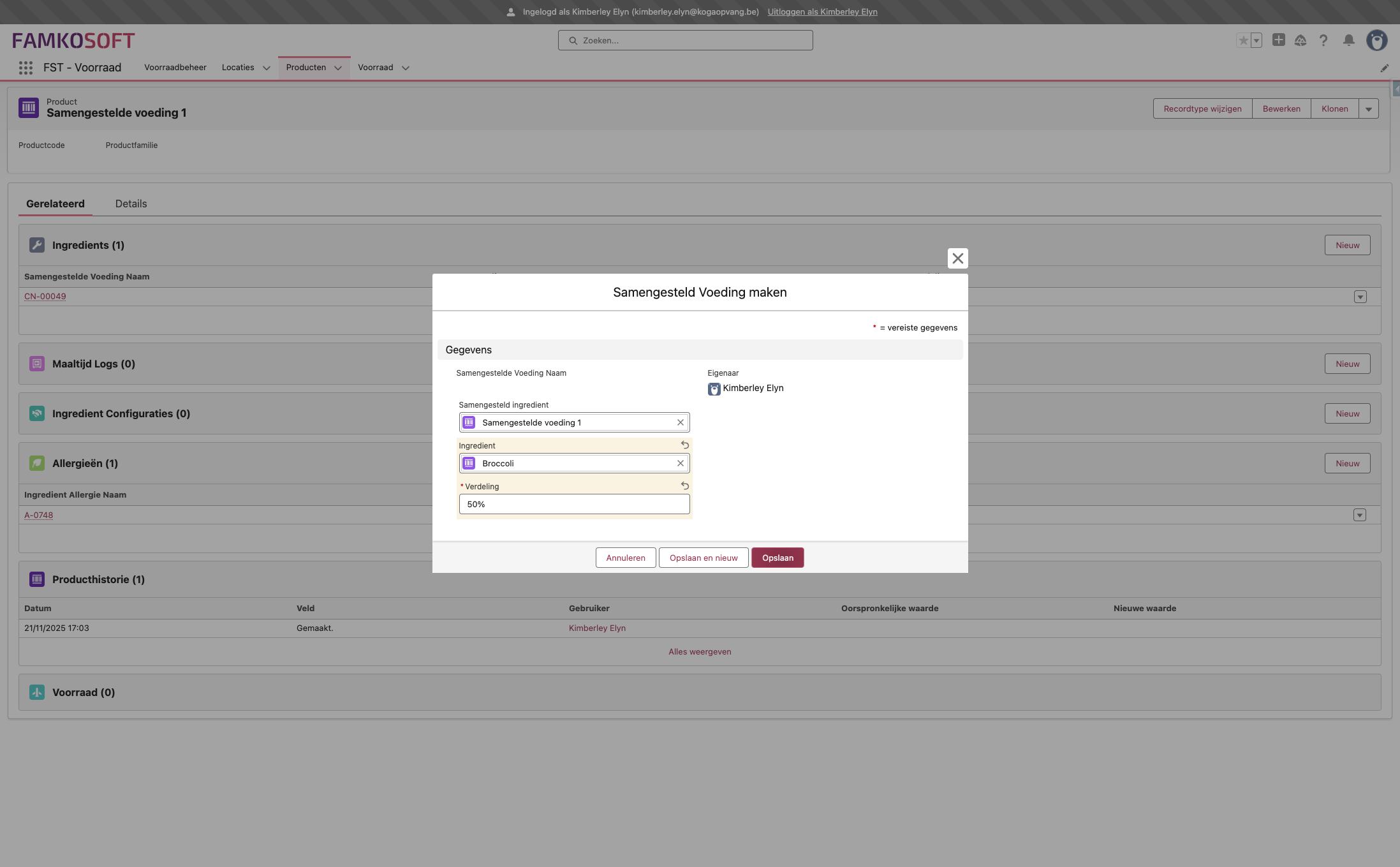Switch to the Details tab
This screenshot has height=867, width=1400.
click(x=131, y=204)
